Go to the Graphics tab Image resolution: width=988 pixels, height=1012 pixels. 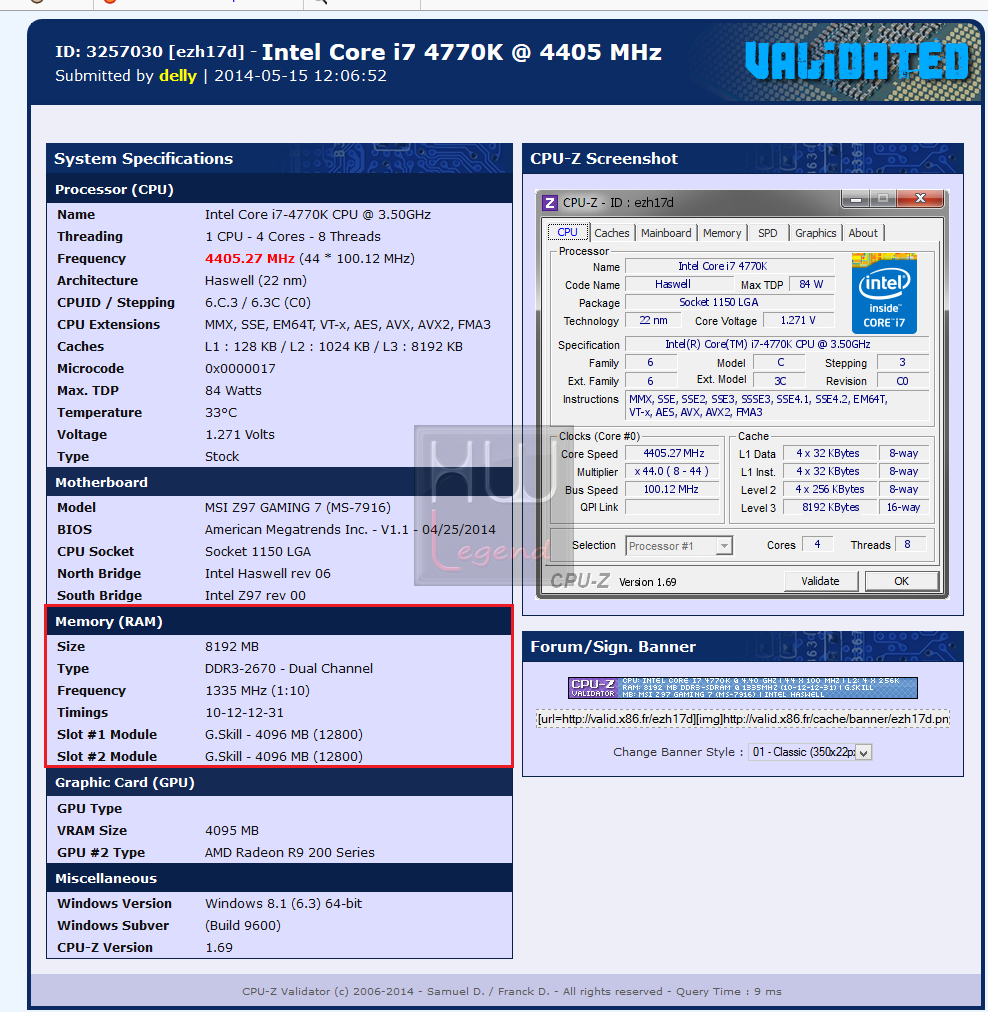pos(815,233)
